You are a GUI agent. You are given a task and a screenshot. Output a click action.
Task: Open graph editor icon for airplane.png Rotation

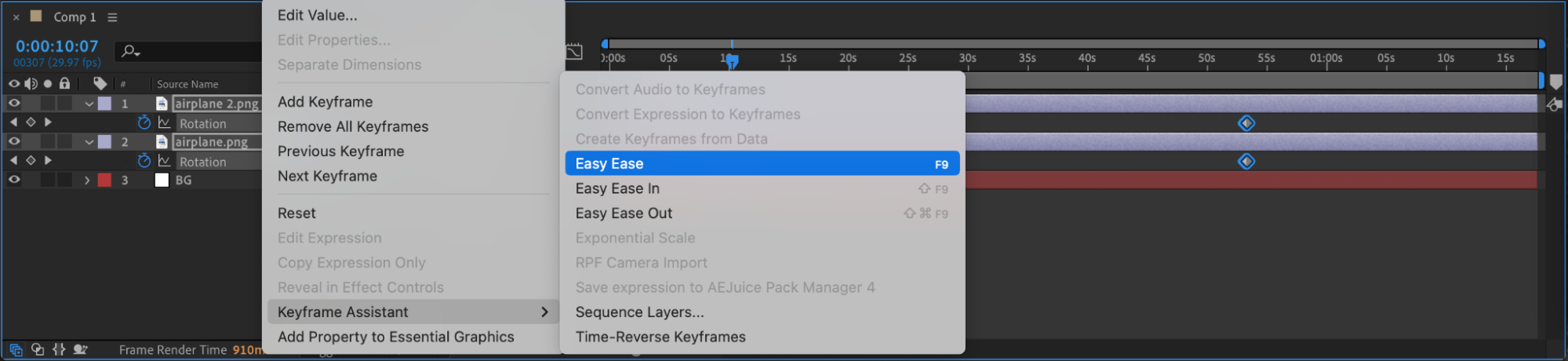[x=165, y=161]
